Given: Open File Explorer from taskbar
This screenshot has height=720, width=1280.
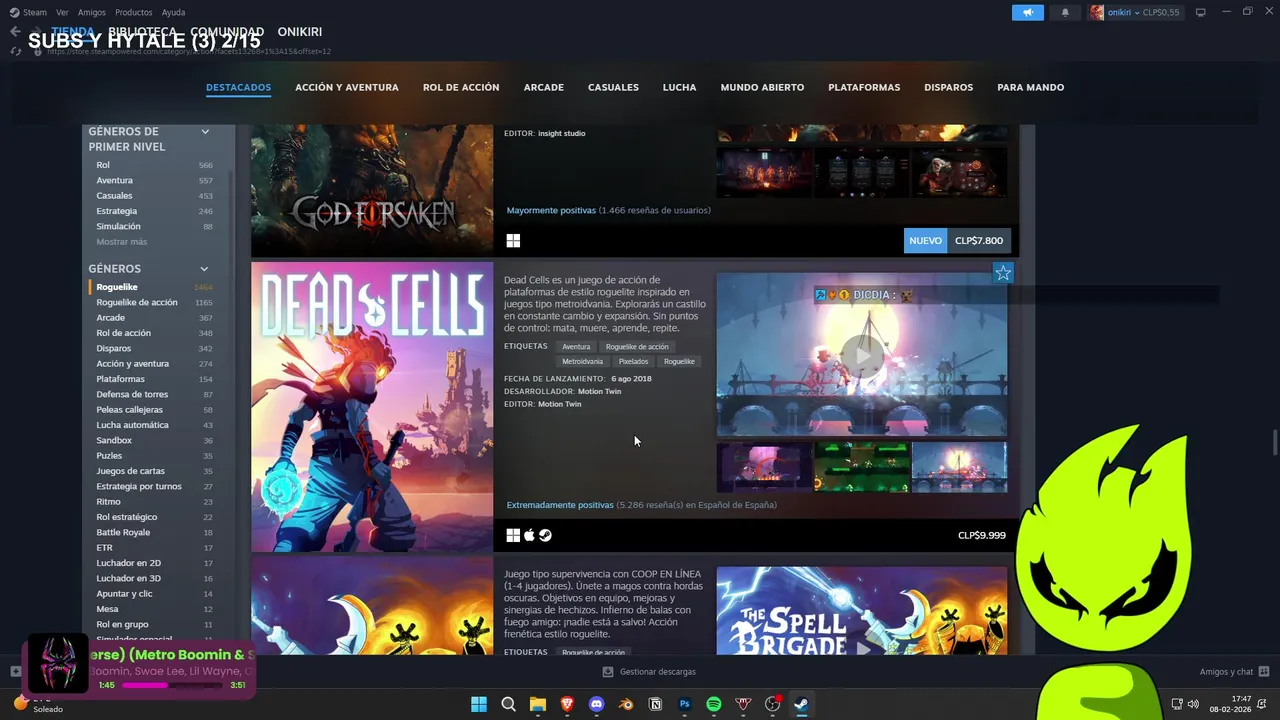Looking at the screenshot, I should [x=538, y=704].
